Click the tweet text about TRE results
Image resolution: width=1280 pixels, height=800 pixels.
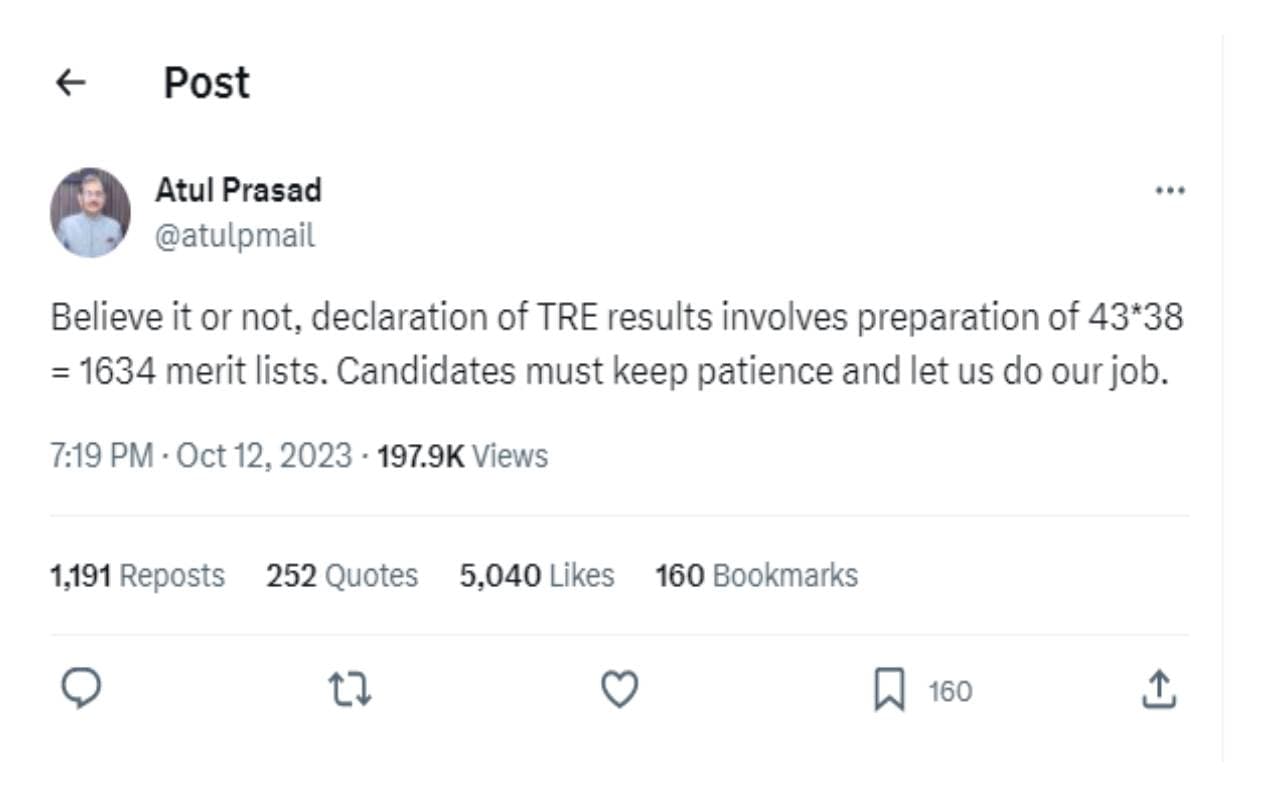[616, 344]
